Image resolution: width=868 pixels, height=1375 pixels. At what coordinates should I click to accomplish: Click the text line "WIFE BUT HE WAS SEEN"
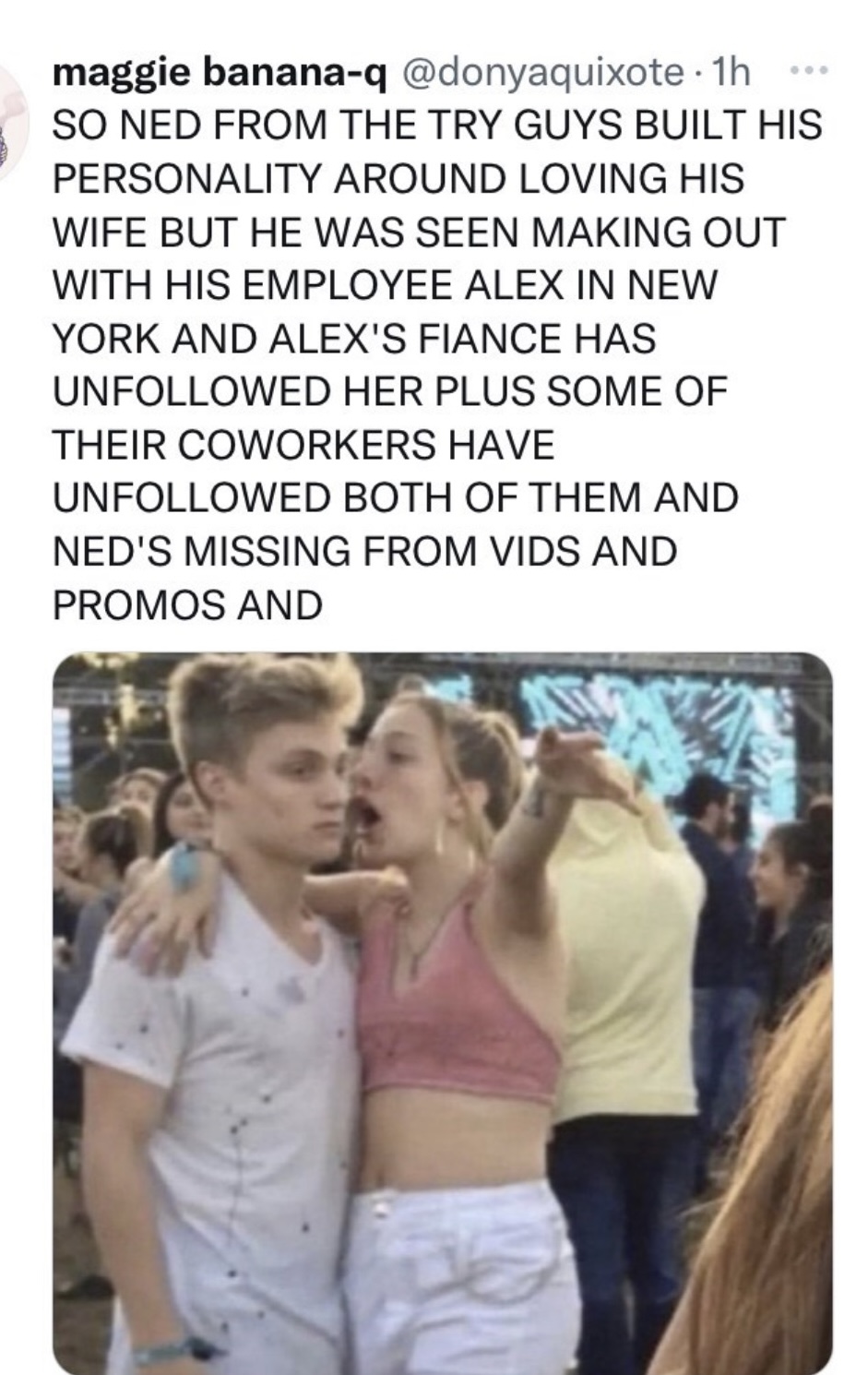pos(419,232)
